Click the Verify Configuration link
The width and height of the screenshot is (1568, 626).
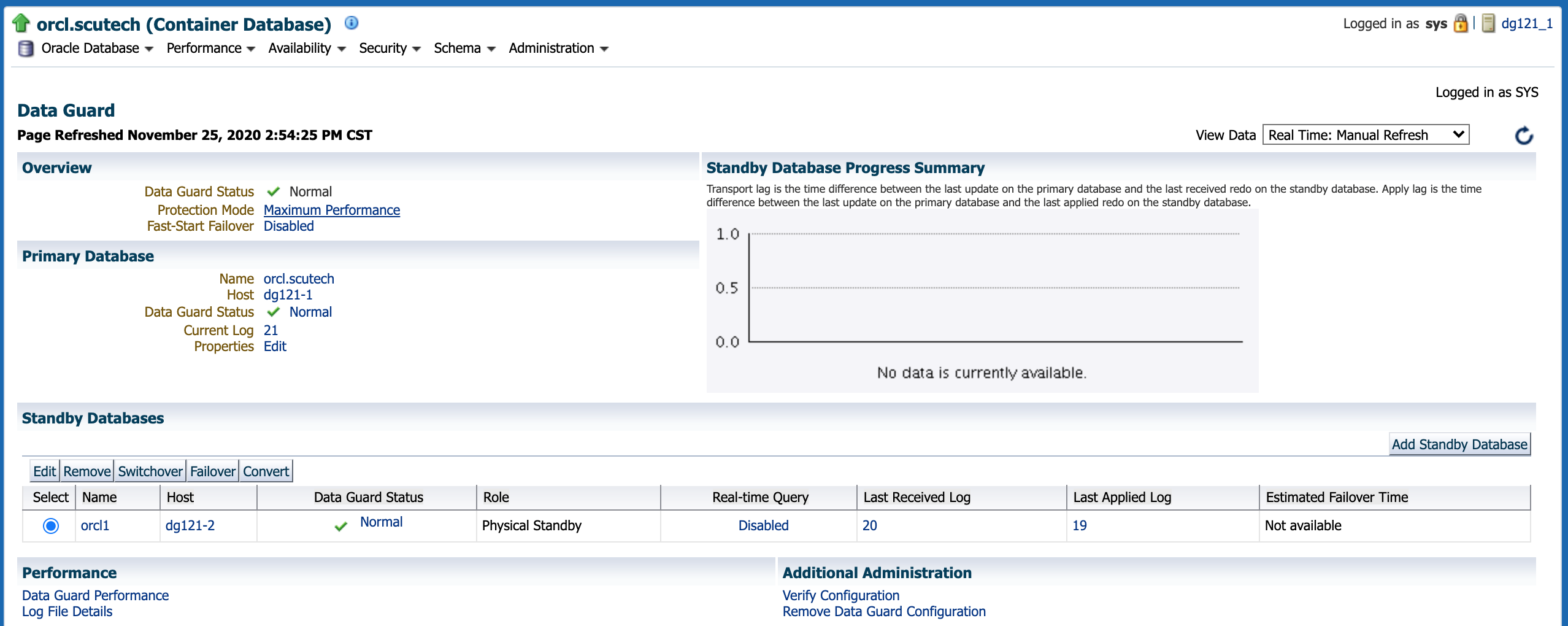(x=841, y=595)
